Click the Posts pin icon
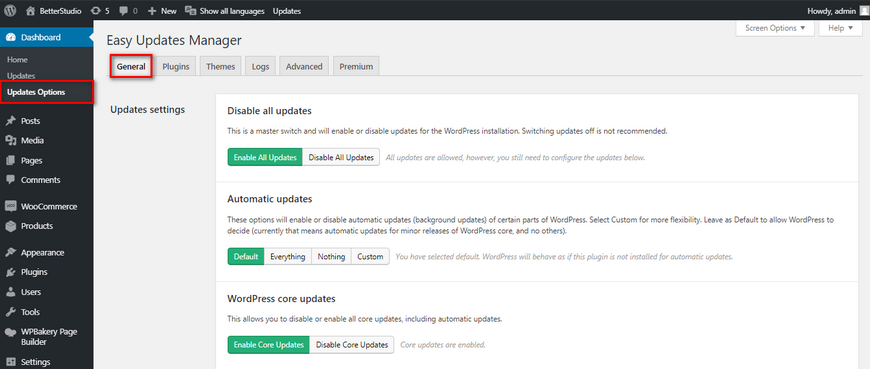This screenshot has height=369, width=870. click(x=11, y=121)
